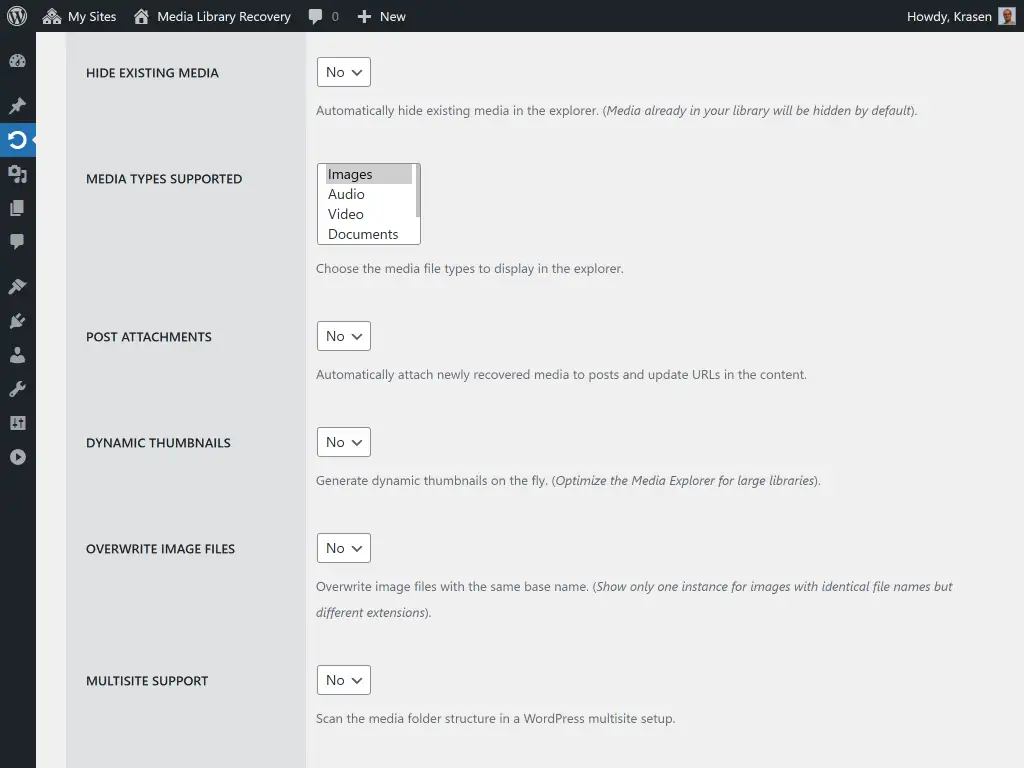Select Audio in the media types list
Screen dimensions: 1024x768
(346, 194)
